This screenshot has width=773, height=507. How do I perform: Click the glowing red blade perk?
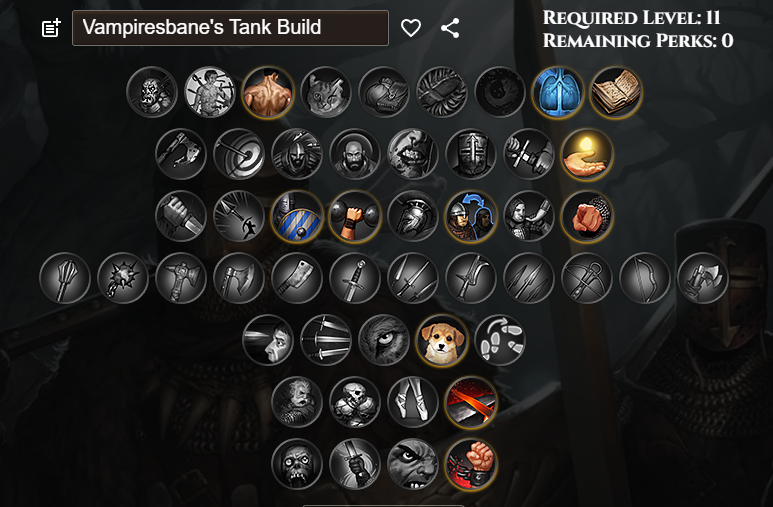coord(471,402)
